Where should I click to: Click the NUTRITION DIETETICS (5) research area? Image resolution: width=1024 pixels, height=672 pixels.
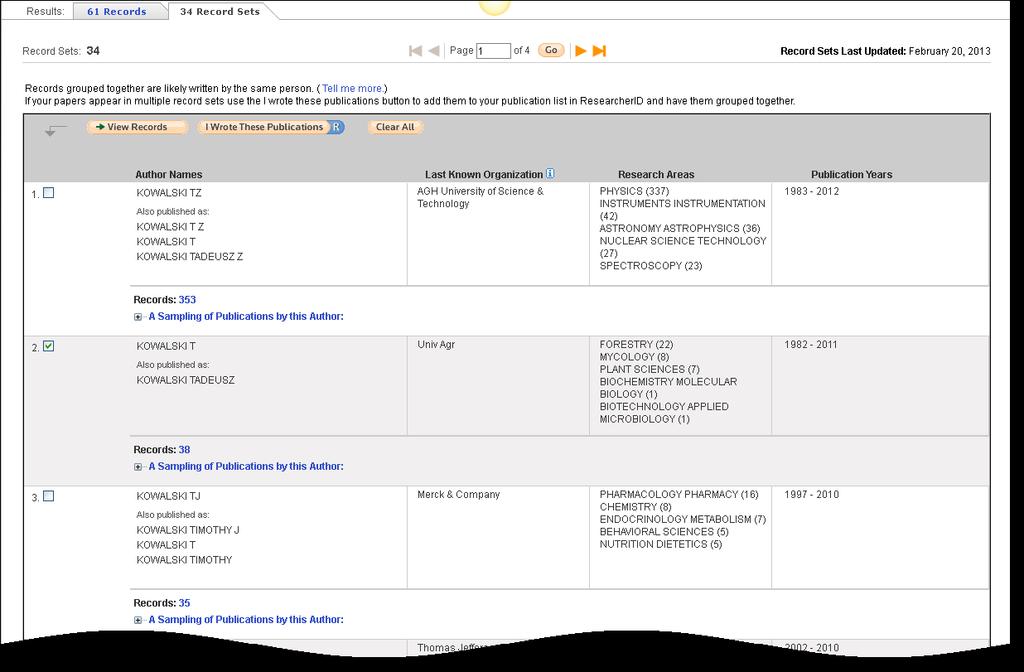[661, 544]
